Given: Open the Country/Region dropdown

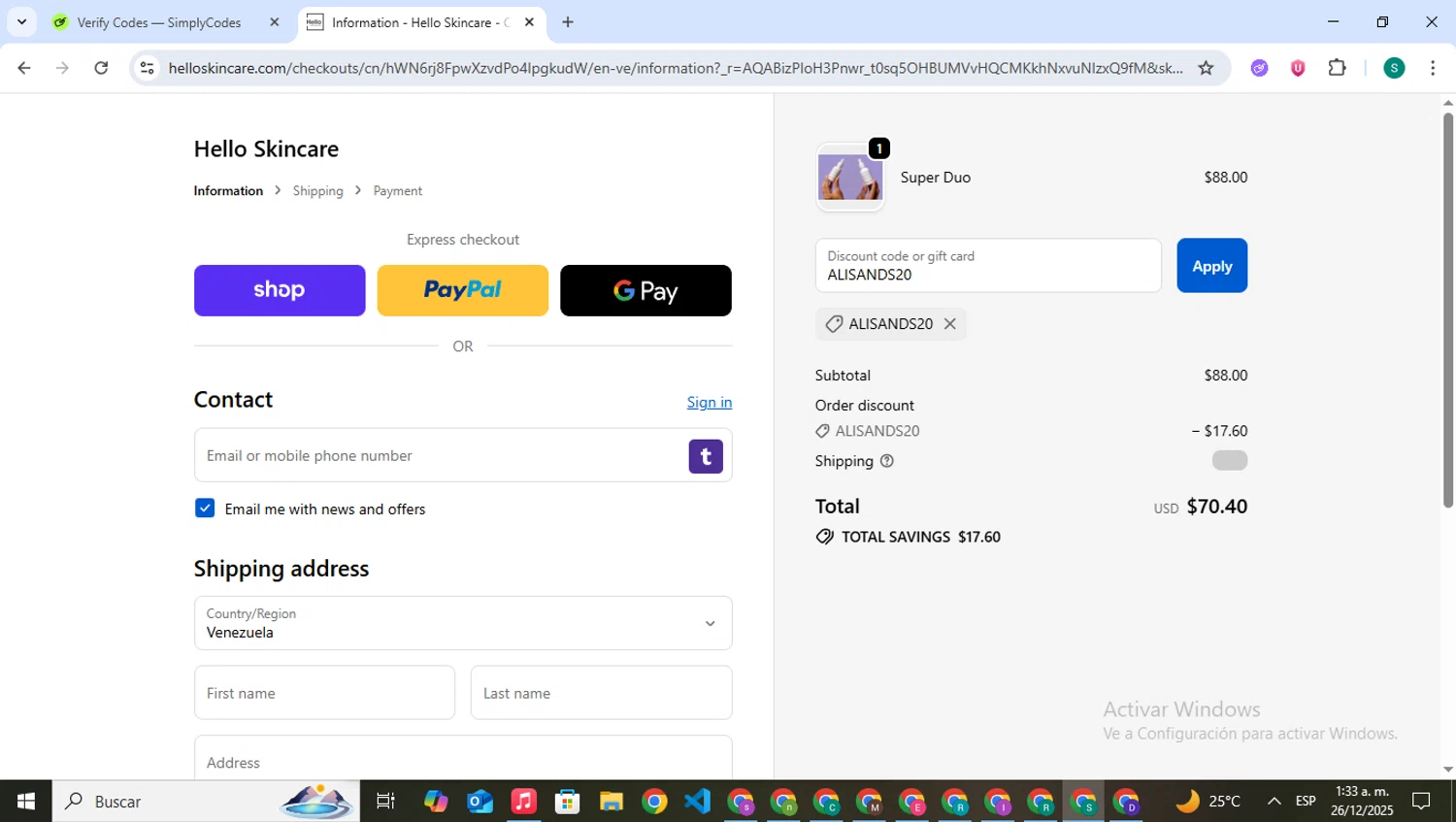Looking at the screenshot, I should [463, 623].
